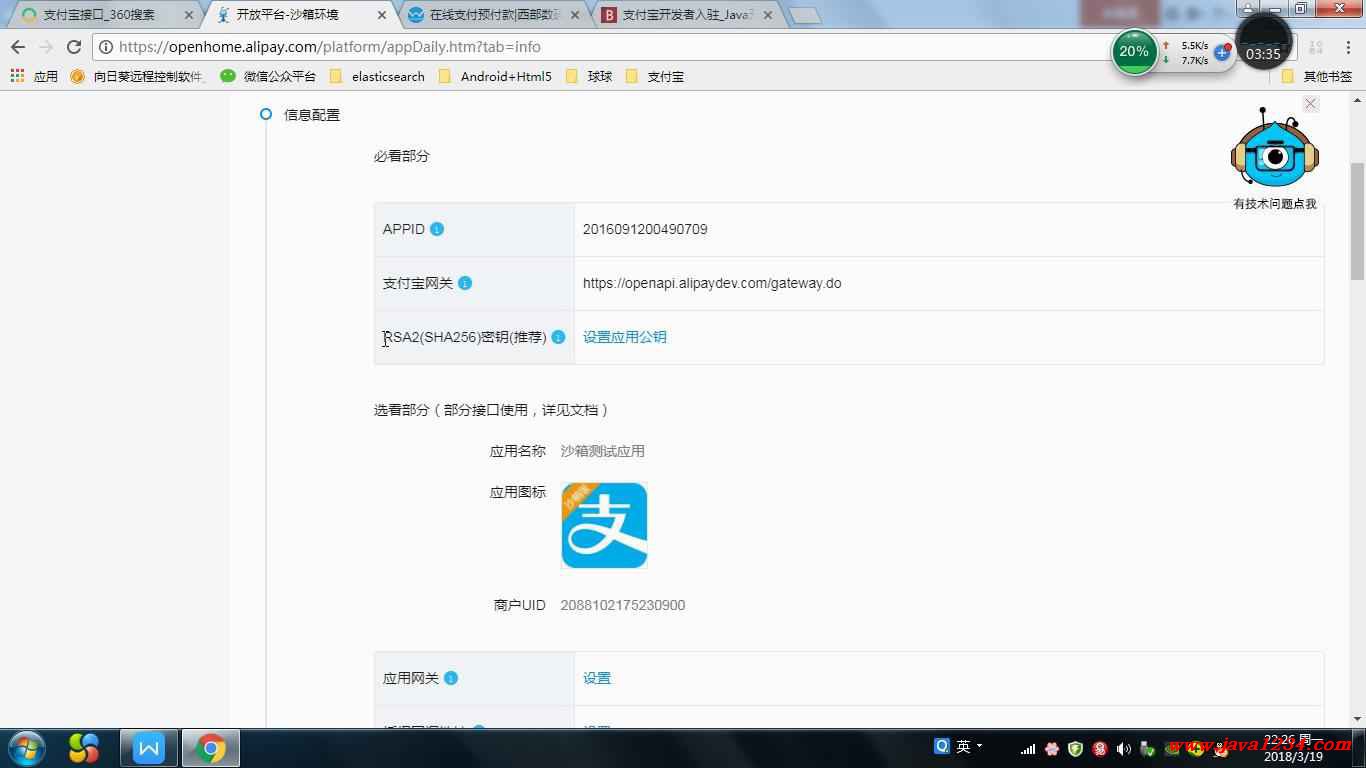The height and width of the screenshot is (768, 1366).
Task: Click the tech support robot mascot
Action: pyautogui.click(x=1274, y=150)
